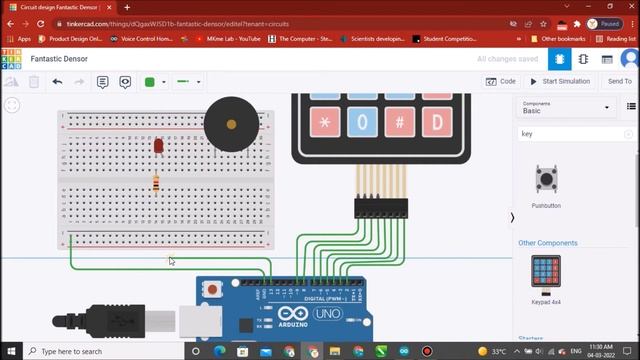Viewport: 640px width, 360px height.
Task: Select the wire type line sample
Action: pos(183,82)
